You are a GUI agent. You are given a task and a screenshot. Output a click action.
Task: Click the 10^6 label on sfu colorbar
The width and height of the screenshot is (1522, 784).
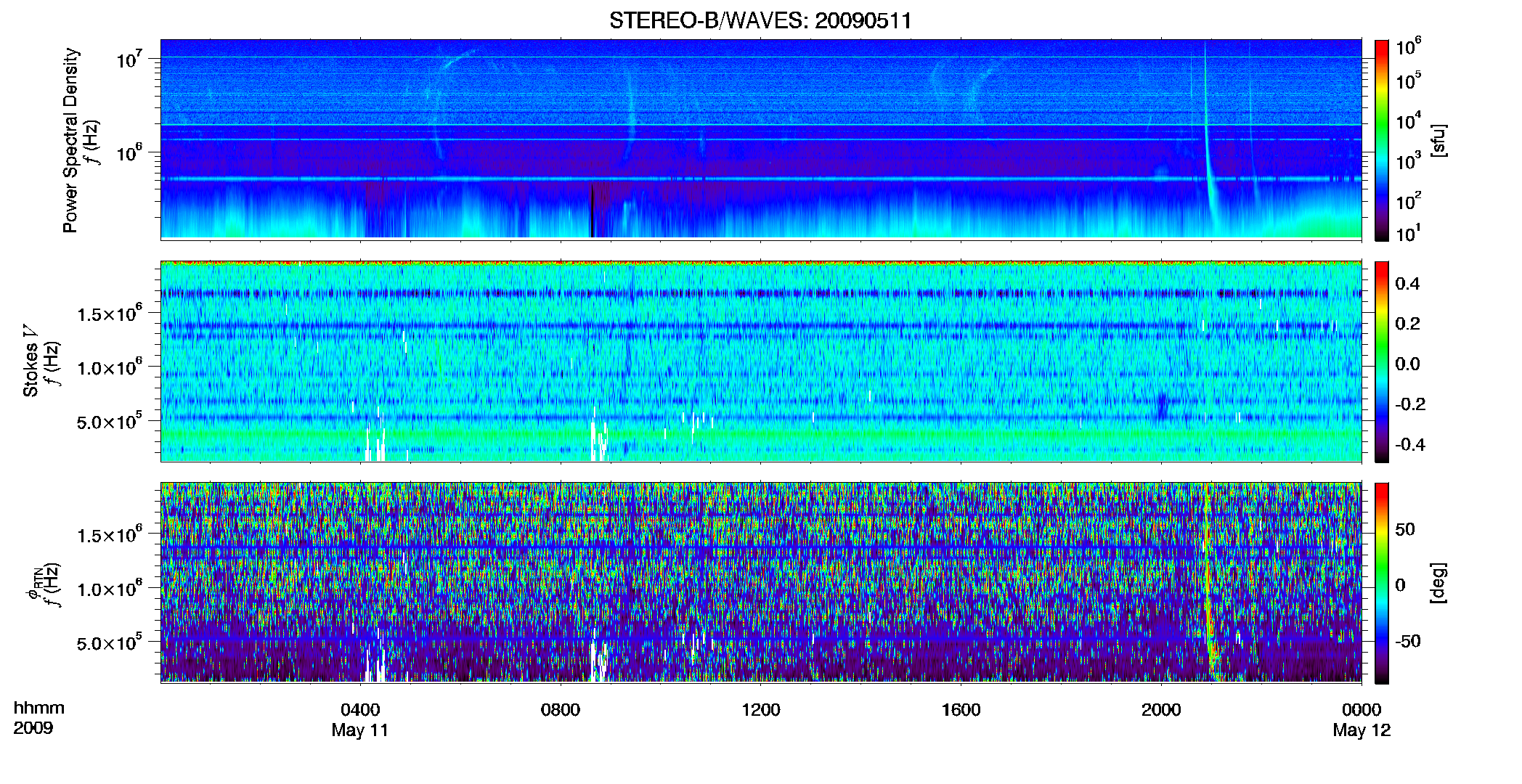pyautogui.click(x=1408, y=47)
